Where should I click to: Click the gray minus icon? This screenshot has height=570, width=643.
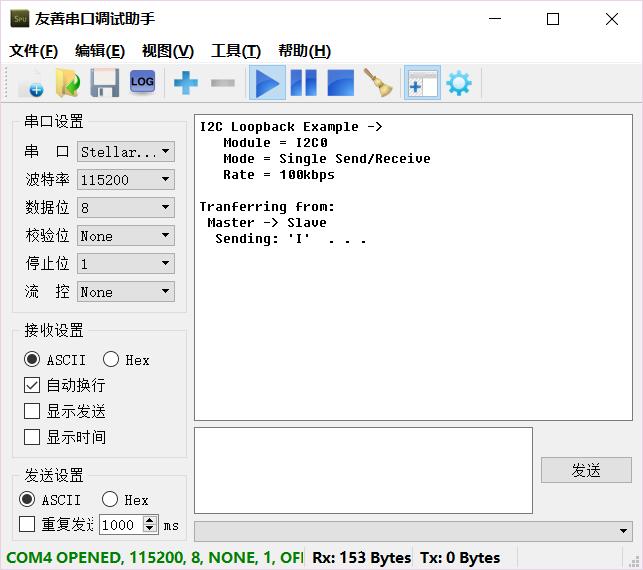tap(223, 83)
